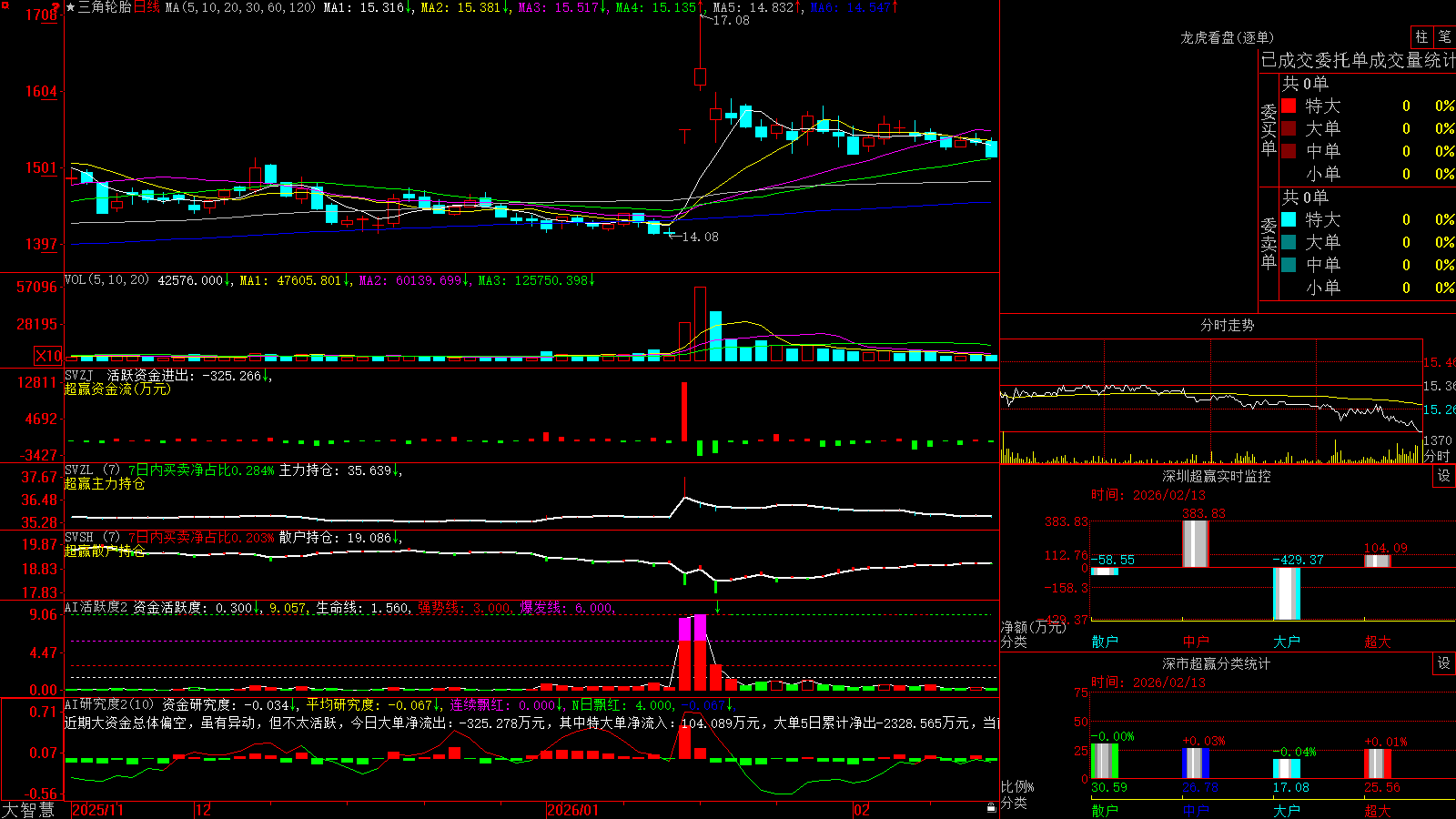Open 设 settings for 深圳超赢实时监控 panel
This screenshot has width=1456, height=819.
coord(1444,476)
